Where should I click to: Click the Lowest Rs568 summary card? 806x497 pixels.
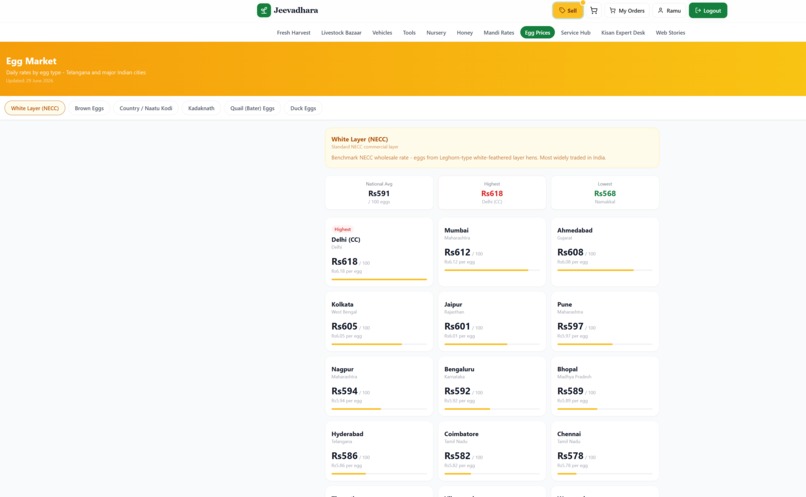[605, 193]
